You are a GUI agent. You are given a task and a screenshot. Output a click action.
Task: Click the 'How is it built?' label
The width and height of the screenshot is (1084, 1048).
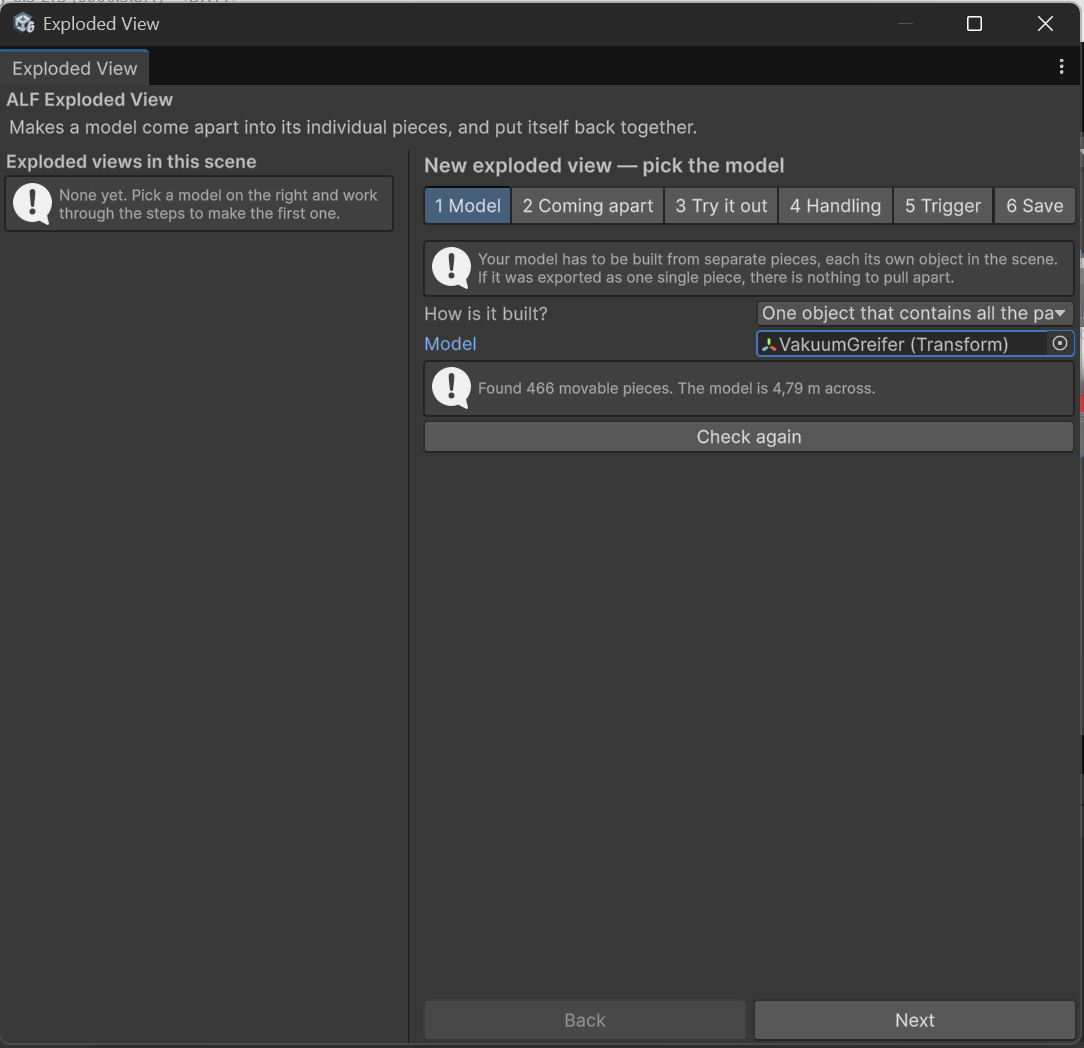[485, 314]
